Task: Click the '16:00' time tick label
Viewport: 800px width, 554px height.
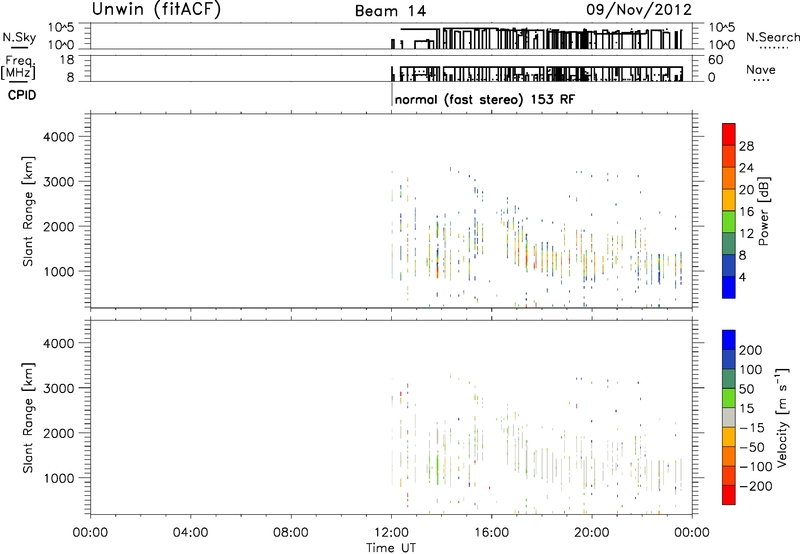Action: (491, 533)
